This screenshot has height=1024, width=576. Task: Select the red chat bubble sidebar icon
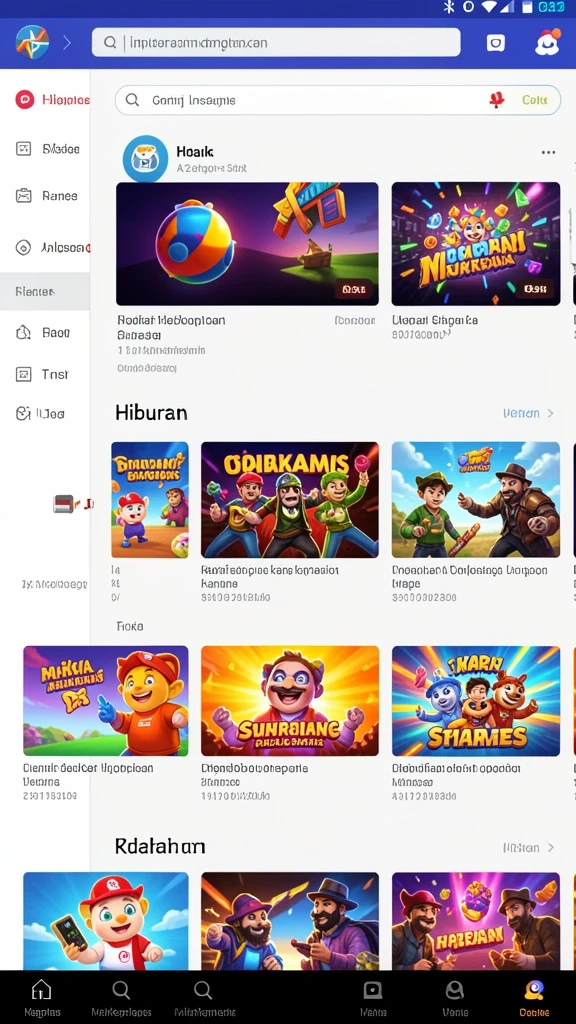coord(24,100)
